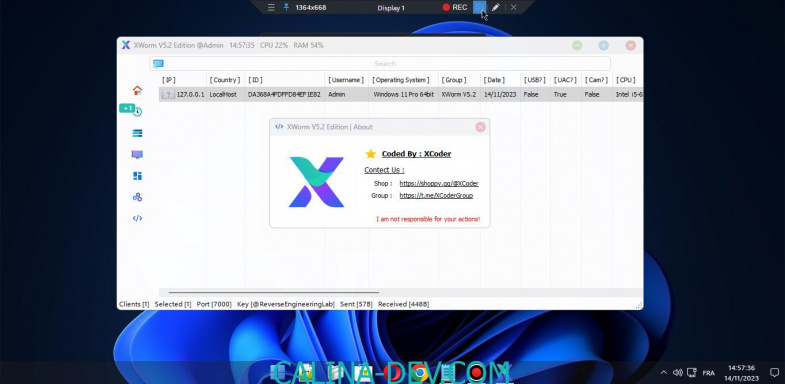This screenshot has width=785, height=384.
Task: Click the red disclaimer text in About
Action: [428, 219]
